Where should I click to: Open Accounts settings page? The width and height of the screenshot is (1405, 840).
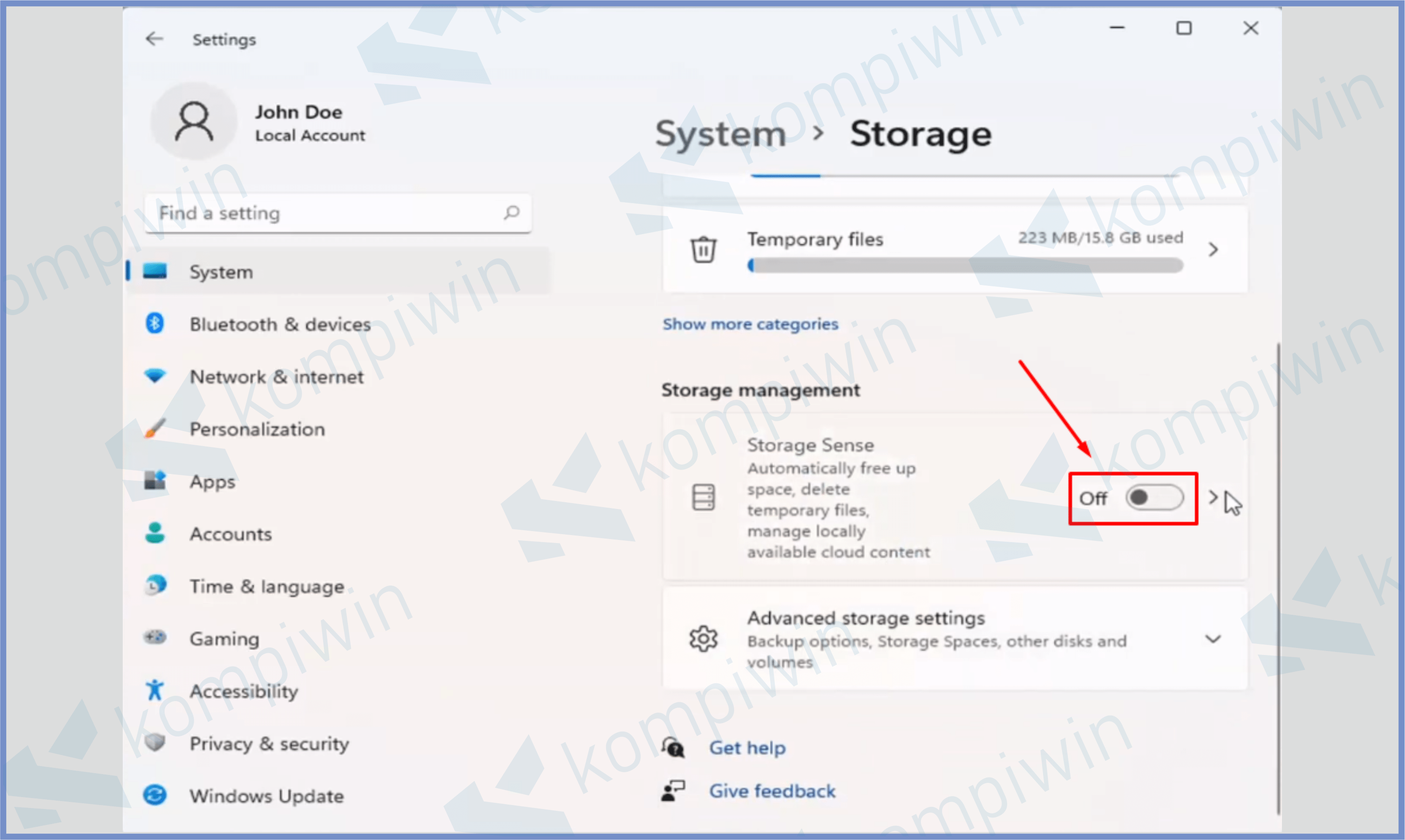tap(337, 533)
